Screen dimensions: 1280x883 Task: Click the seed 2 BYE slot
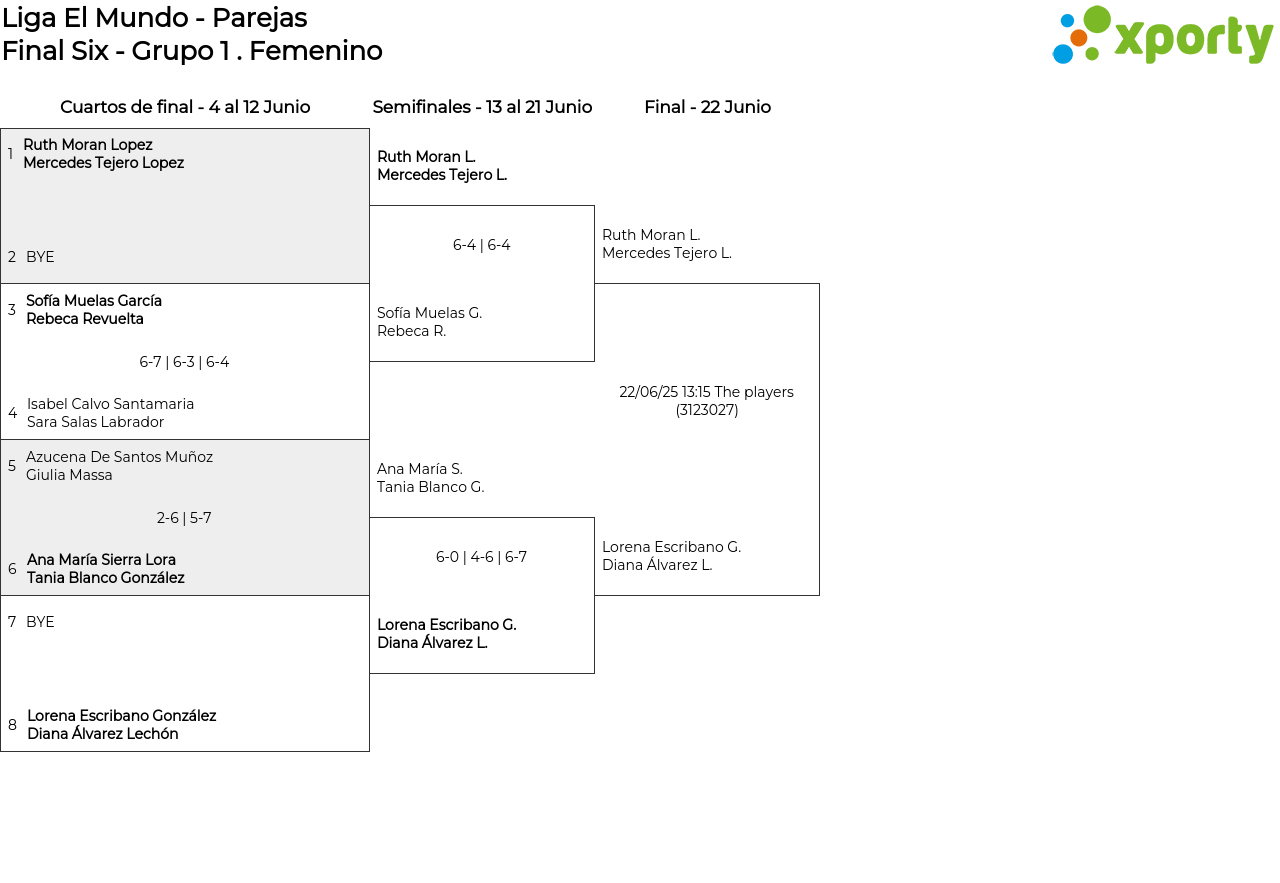(40, 257)
